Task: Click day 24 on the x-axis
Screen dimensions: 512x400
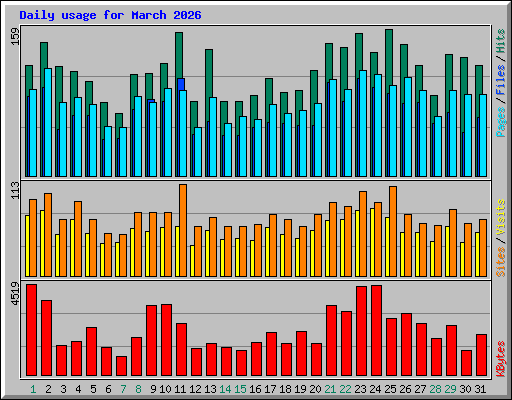Action: pos(375,389)
